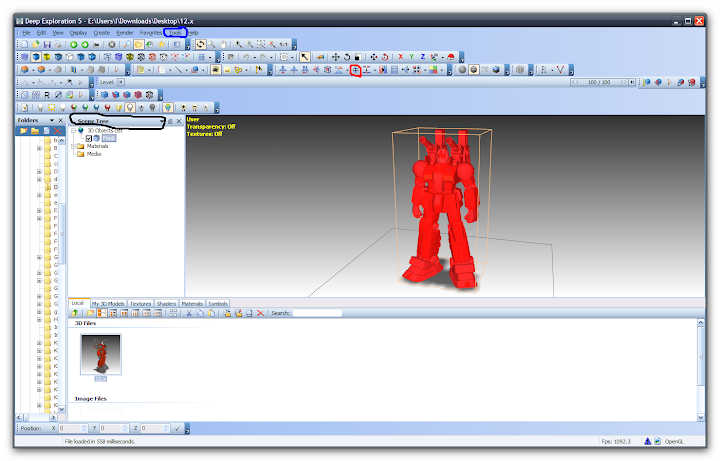Click the gray sphere shading icon
720x461 pixels.
pos(462,70)
